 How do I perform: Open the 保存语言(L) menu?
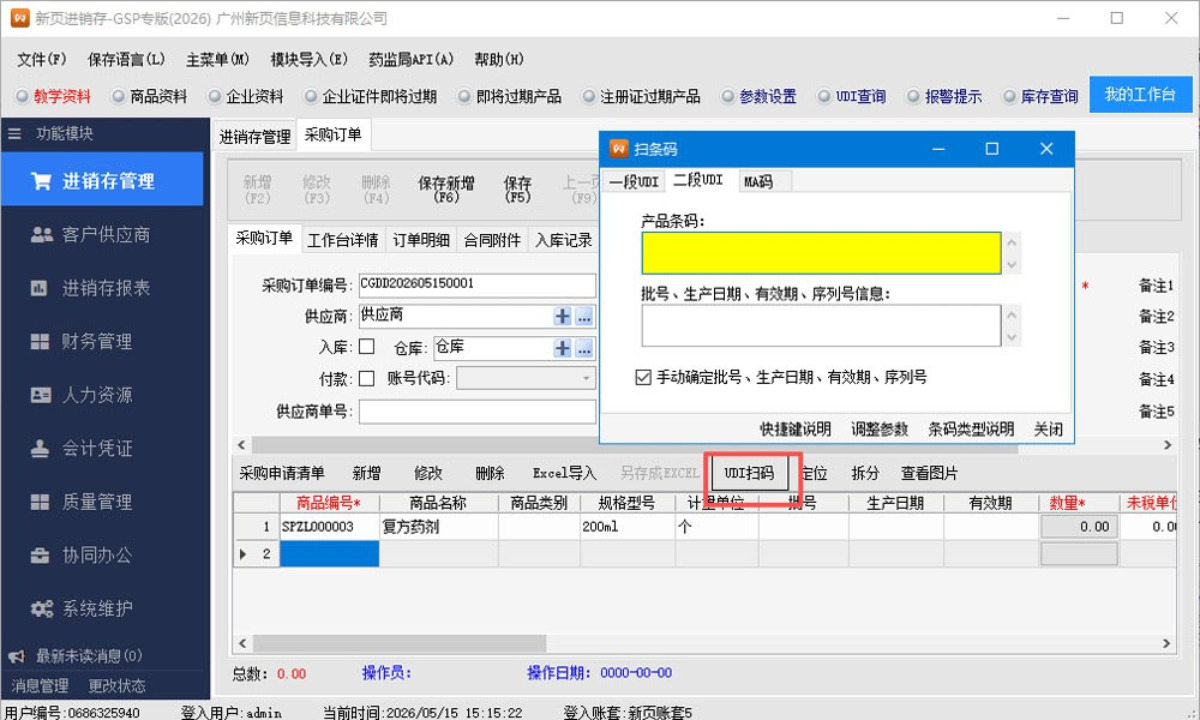click(127, 59)
